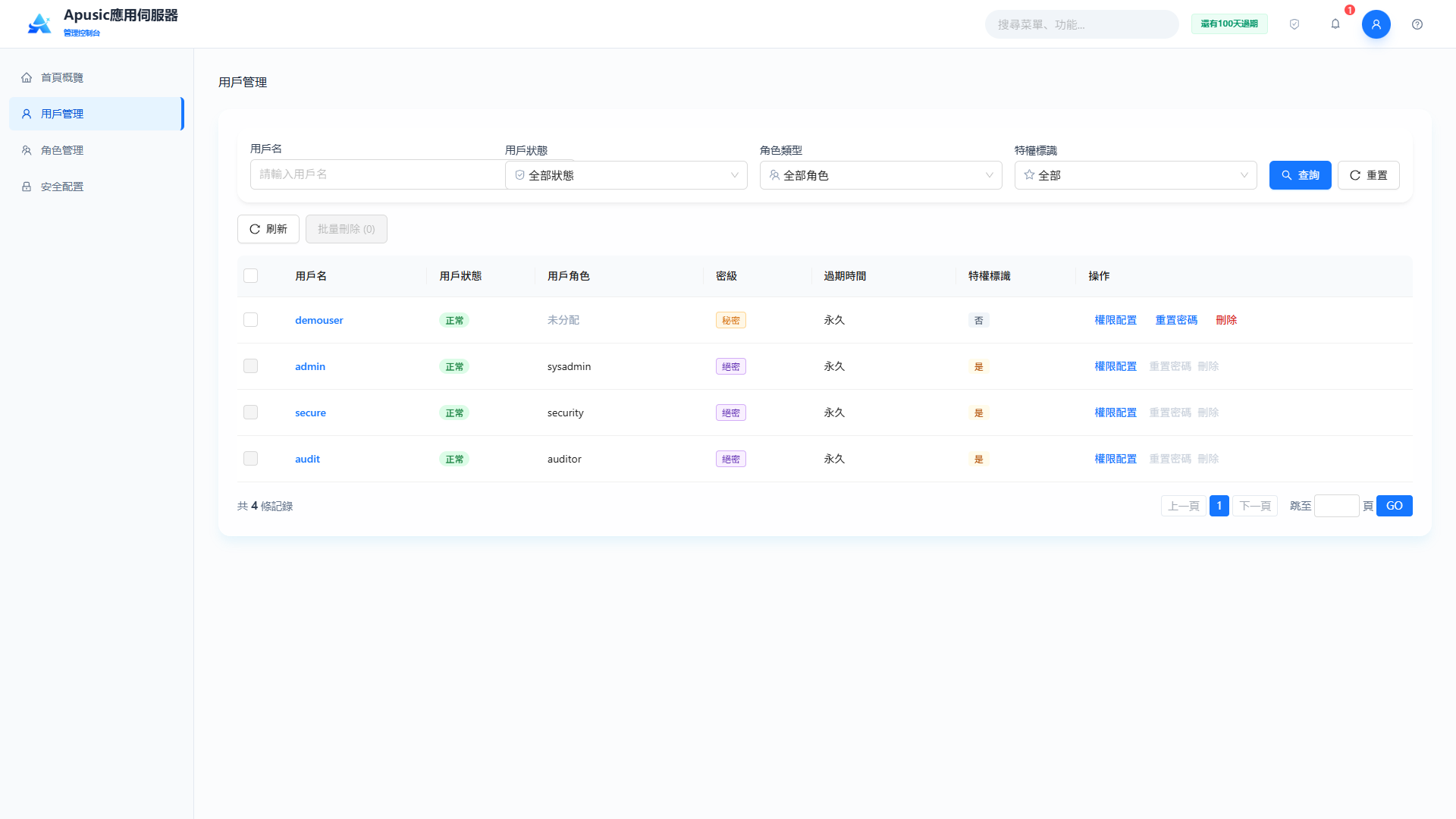Click the license badge 還有100天過期
Image resolution: width=1456 pixels, height=819 pixels.
point(1229,24)
